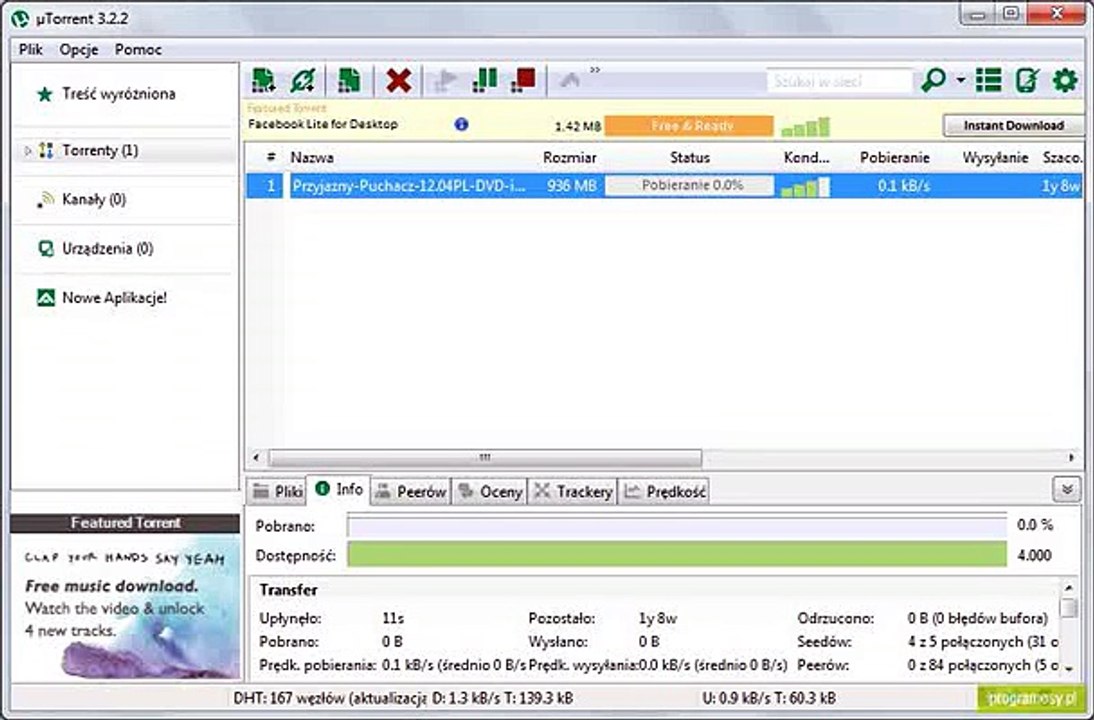1094x720 pixels.
Task: Sort by the Status column header
Action: [x=689, y=158]
